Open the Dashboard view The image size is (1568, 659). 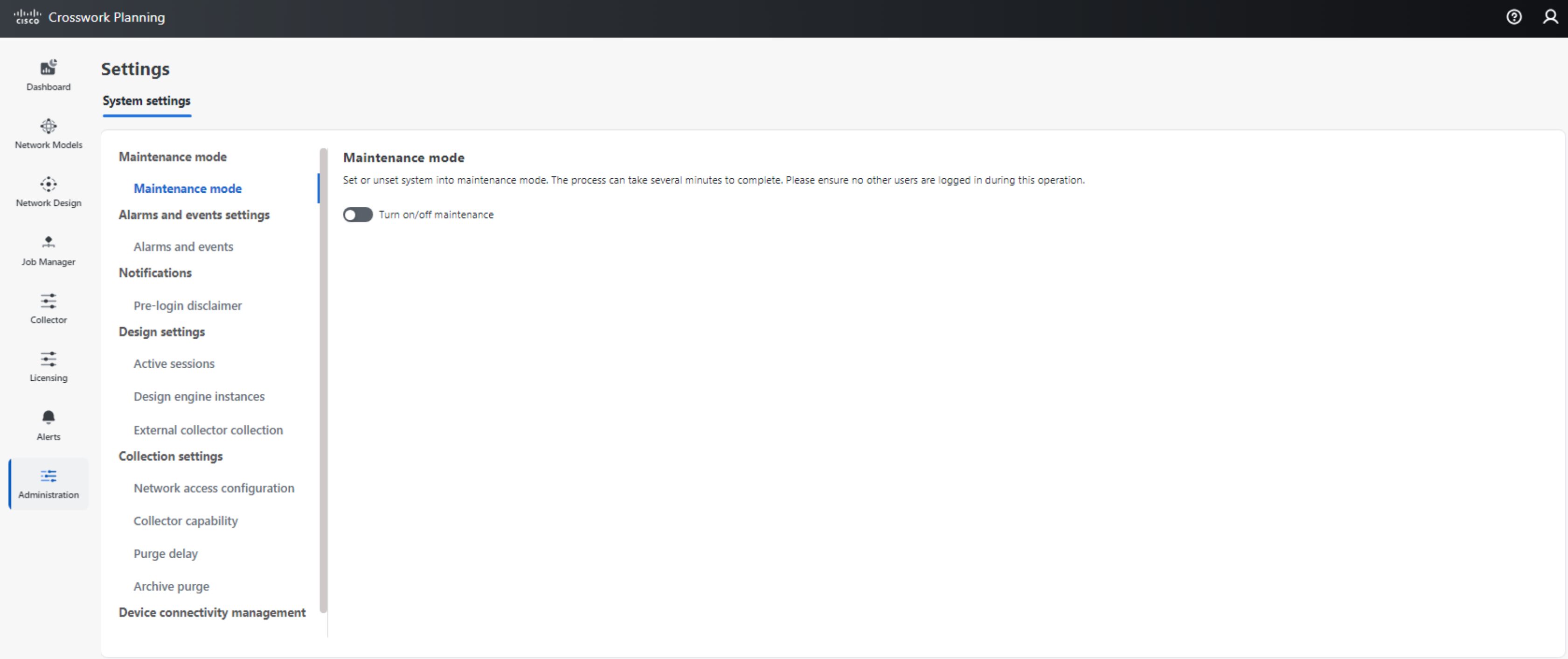pyautogui.click(x=48, y=74)
